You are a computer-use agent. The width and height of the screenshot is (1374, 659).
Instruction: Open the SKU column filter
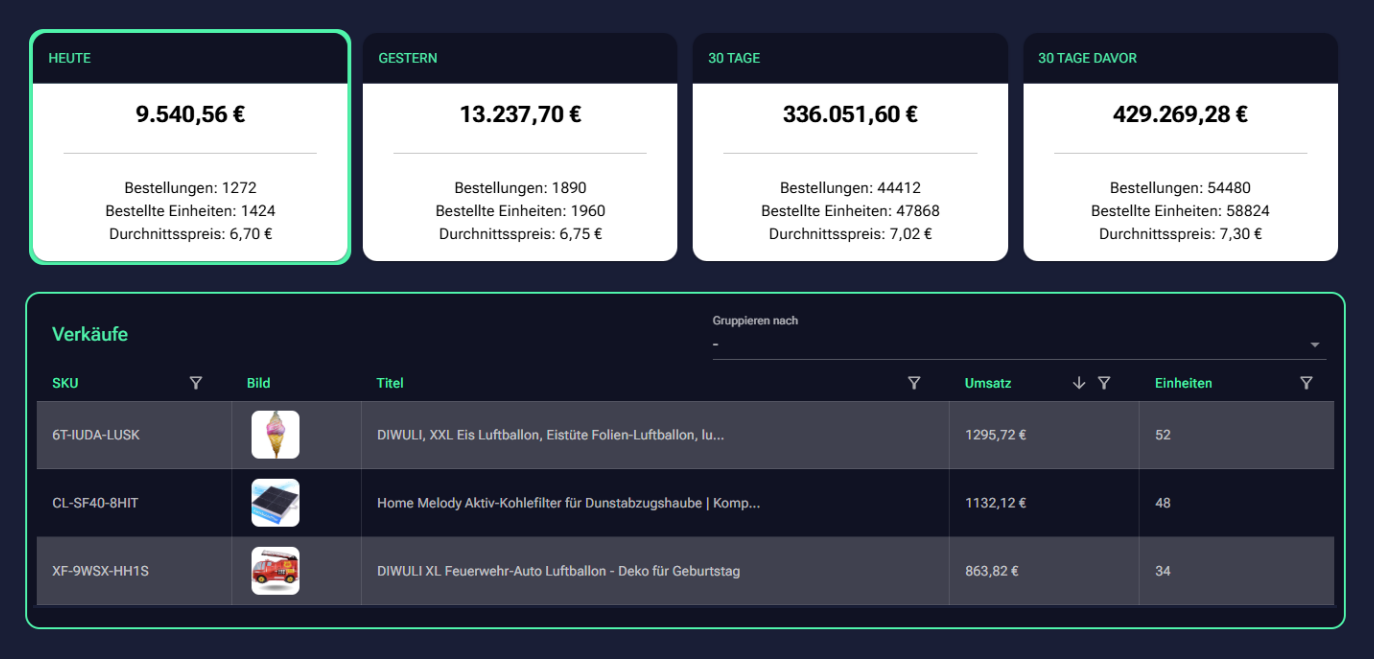[x=196, y=383]
